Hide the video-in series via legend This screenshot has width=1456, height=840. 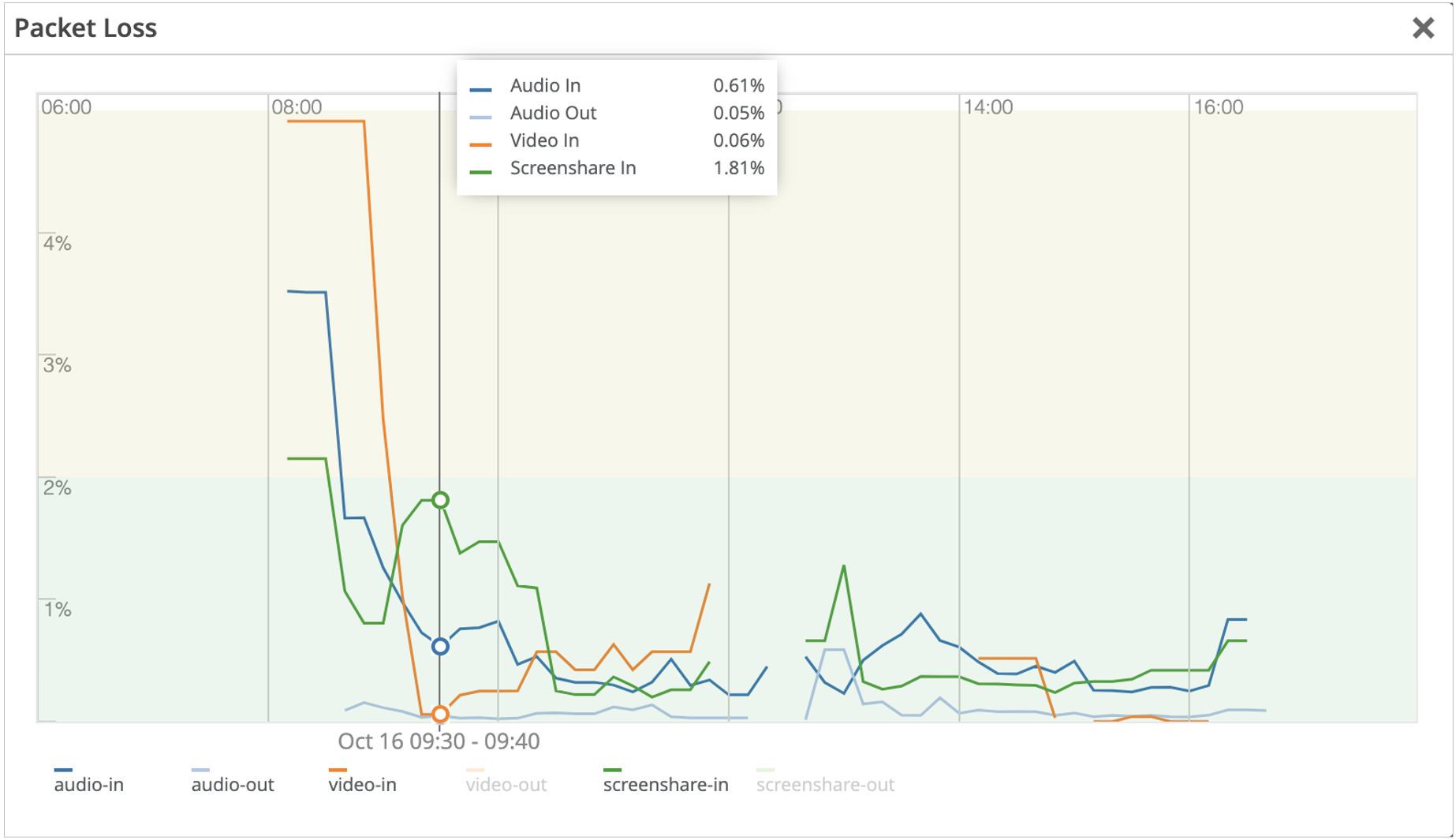pos(362,785)
